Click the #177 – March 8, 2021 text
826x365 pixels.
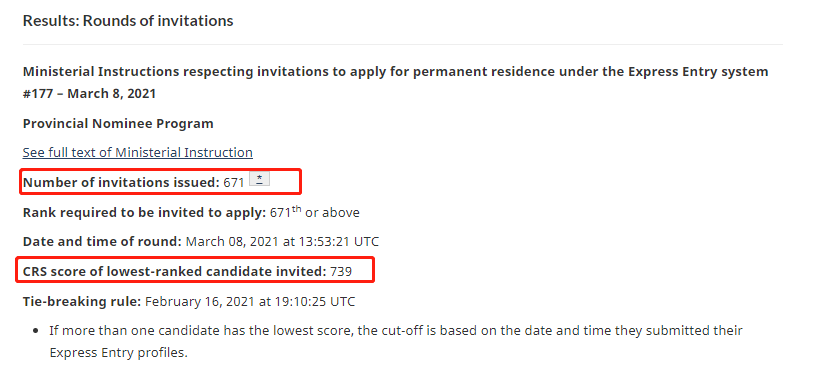[x=90, y=94]
